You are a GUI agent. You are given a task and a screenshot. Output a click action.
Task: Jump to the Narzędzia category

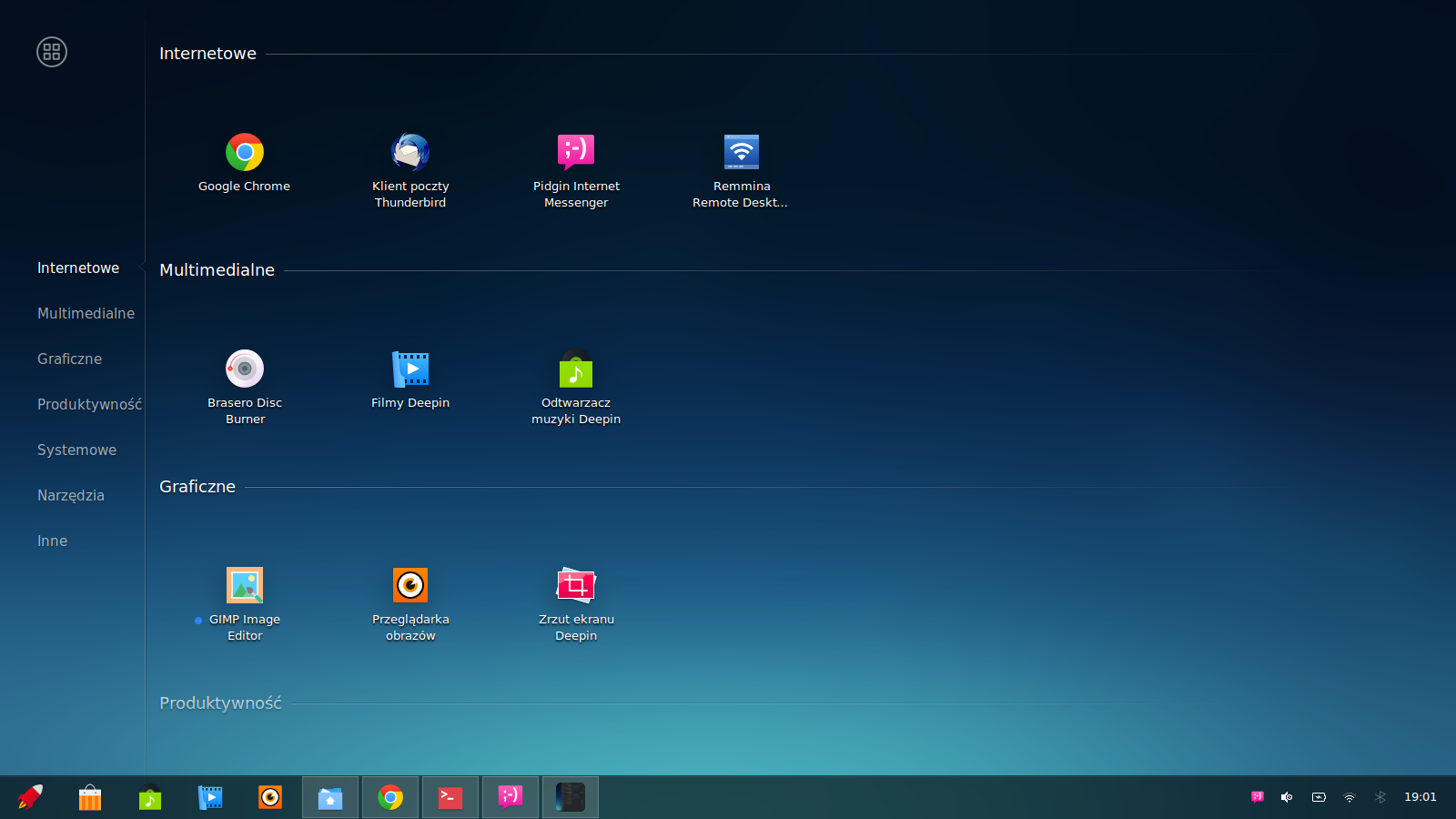point(71,495)
